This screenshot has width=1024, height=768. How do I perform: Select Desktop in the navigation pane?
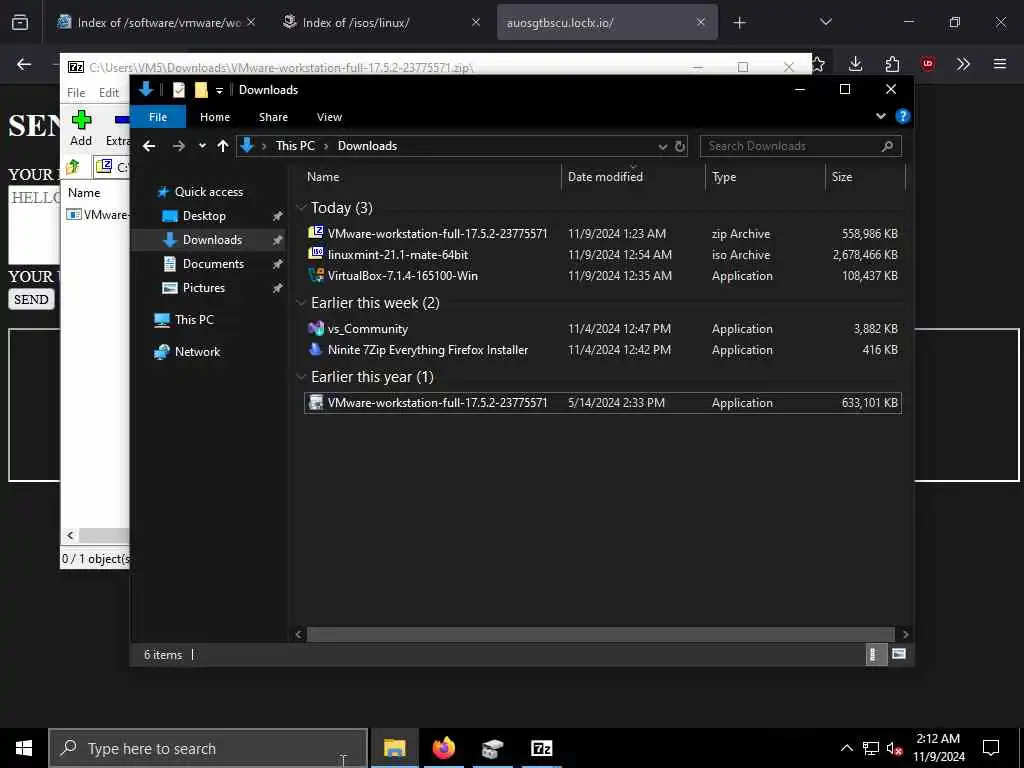point(204,216)
